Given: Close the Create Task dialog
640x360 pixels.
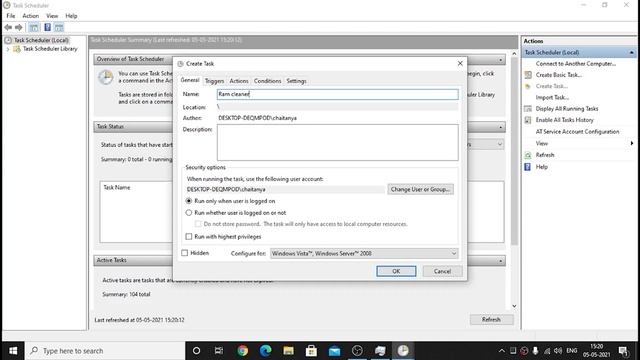Looking at the screenshot, I should coord(460,64).
